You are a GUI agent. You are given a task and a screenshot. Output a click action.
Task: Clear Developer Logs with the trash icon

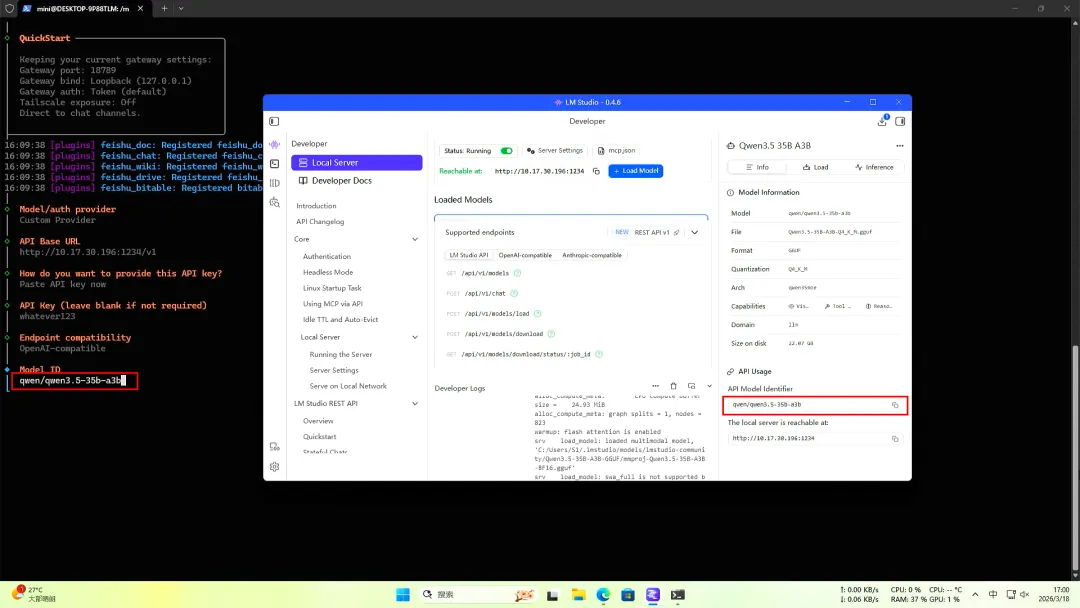674,386
